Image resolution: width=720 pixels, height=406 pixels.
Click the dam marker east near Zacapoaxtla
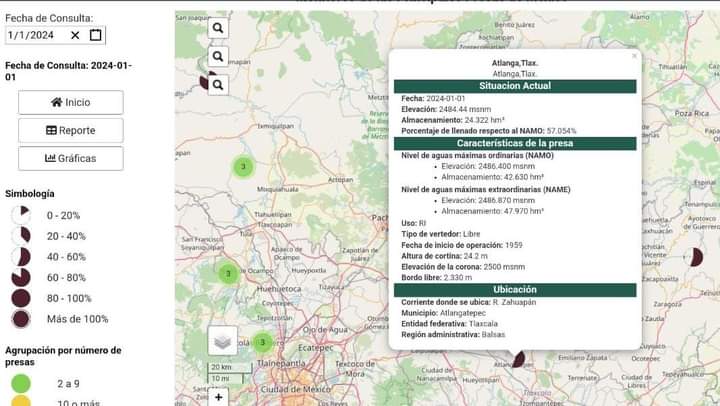[x=696, y=257]
